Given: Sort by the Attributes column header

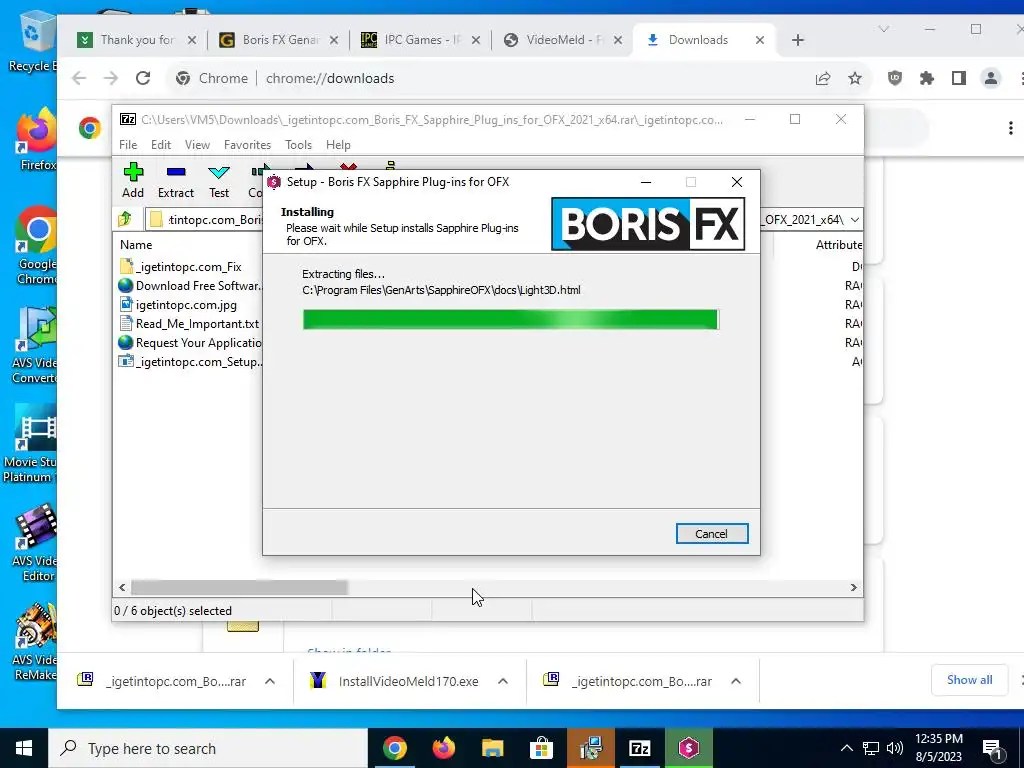Looking at the screenshot, I should coord(839,245).
